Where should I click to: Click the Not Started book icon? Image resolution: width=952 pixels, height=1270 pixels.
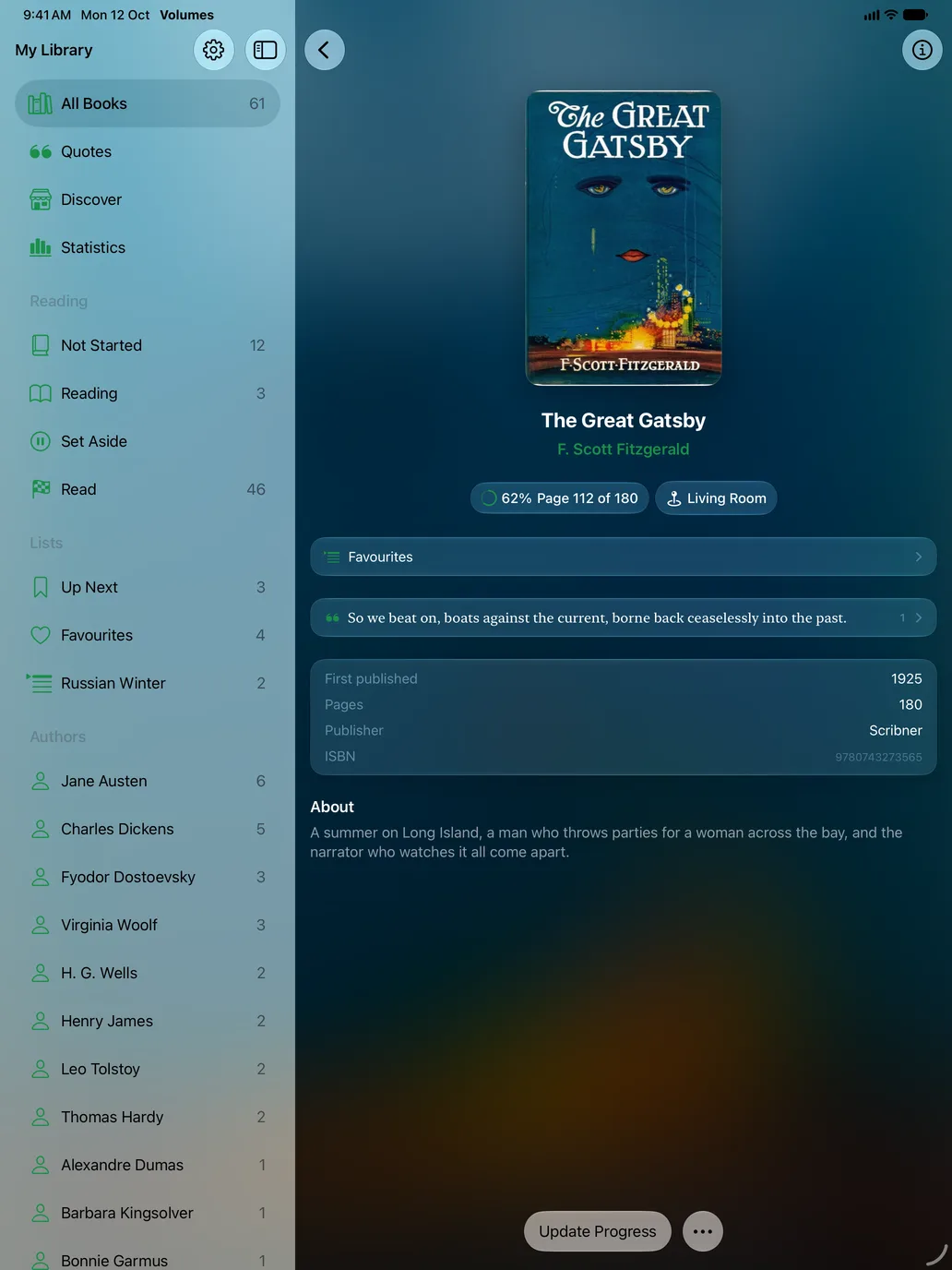tap(41, 345)
